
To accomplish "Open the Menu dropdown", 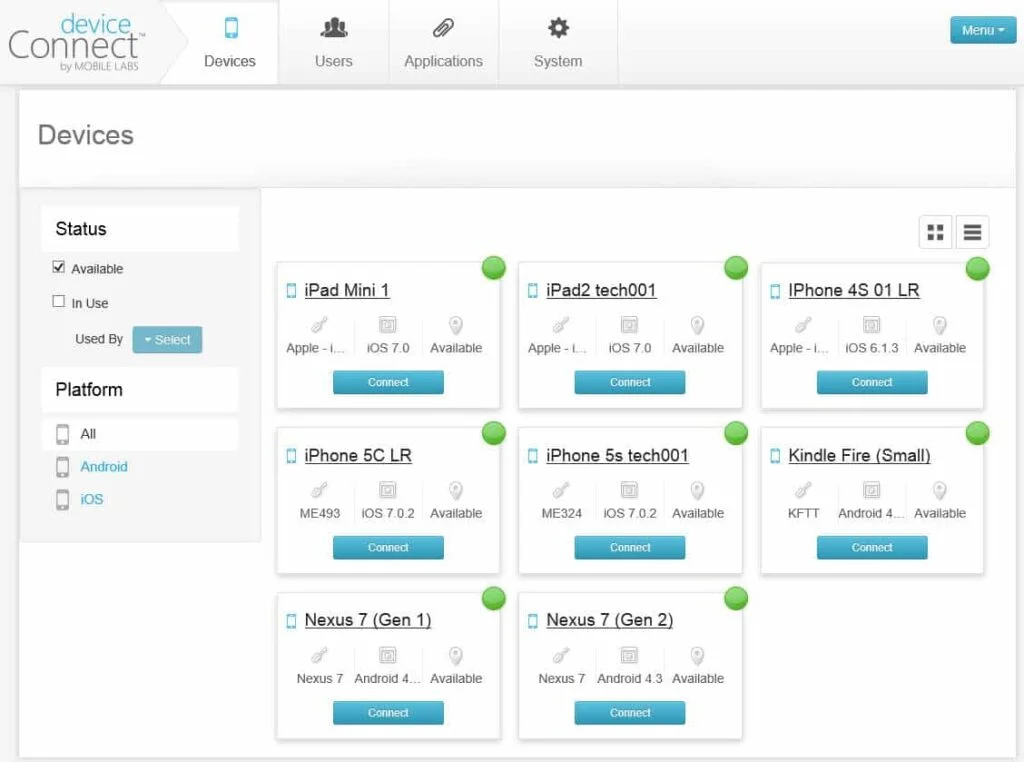I will (x=982, y=30).
